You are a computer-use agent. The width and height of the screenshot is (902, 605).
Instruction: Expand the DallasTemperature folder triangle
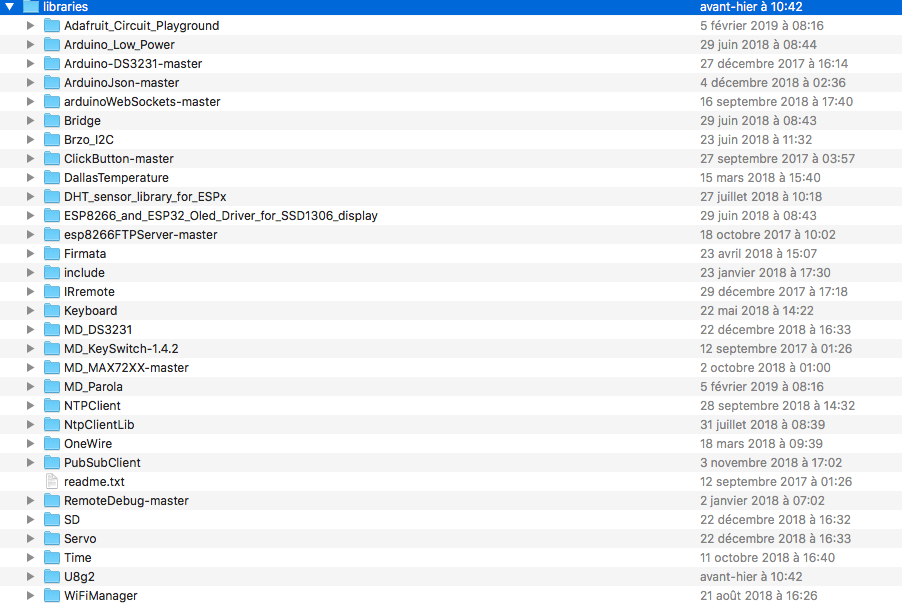click(30, 178)
